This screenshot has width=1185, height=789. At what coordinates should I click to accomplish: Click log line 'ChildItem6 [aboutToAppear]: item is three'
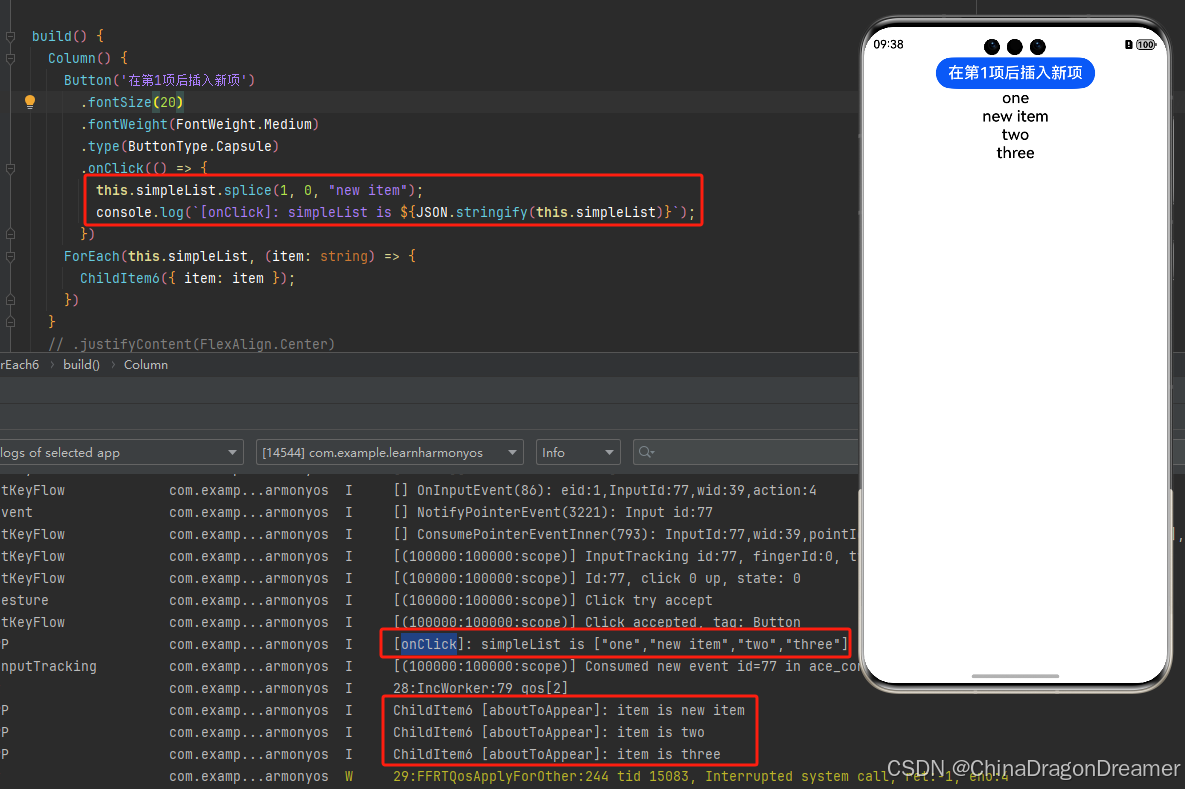tap(556, 754)
